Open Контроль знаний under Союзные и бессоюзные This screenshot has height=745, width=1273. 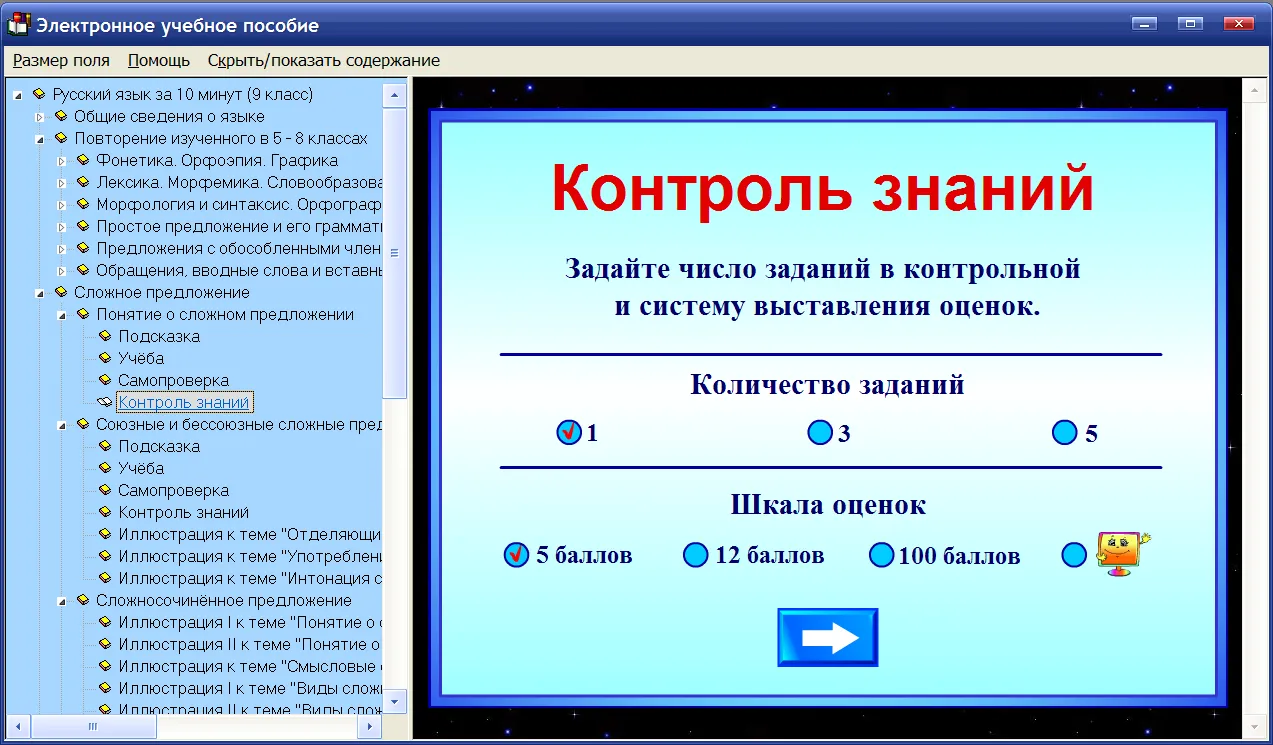tap(184, 512)
